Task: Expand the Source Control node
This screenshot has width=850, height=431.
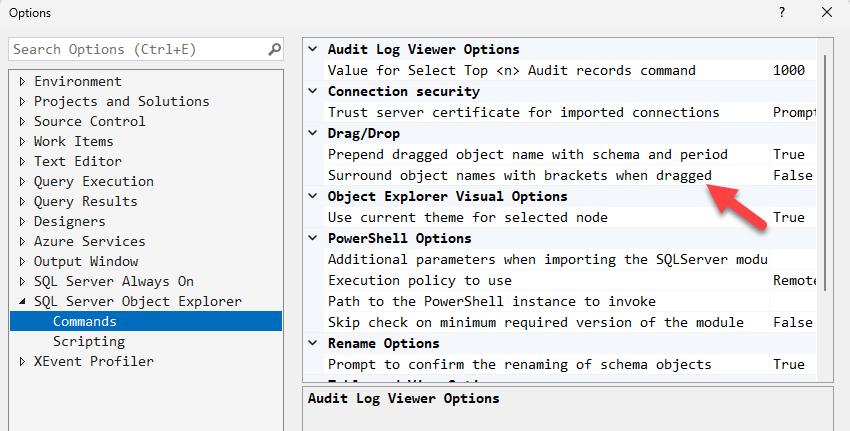Action: (22, 121)
